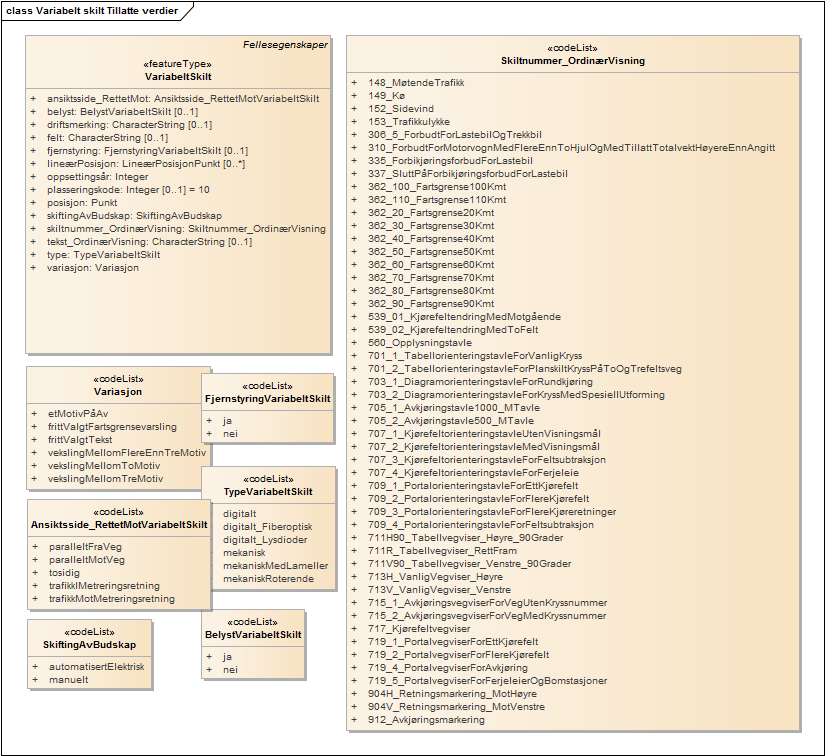Click plus icon next to 560_Opplysningstavle
The image size is (825, 756).
click(354, 343)
